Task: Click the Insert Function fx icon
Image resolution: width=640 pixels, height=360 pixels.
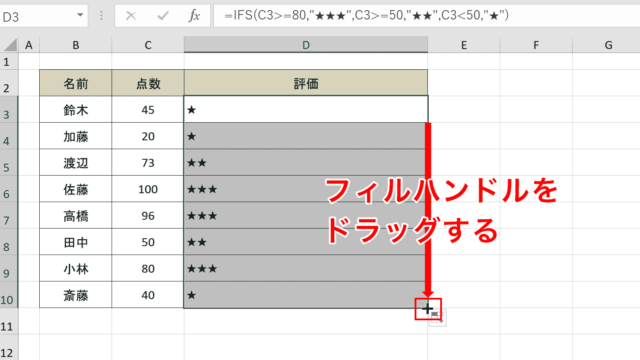Action: click(x=194, y=16)
